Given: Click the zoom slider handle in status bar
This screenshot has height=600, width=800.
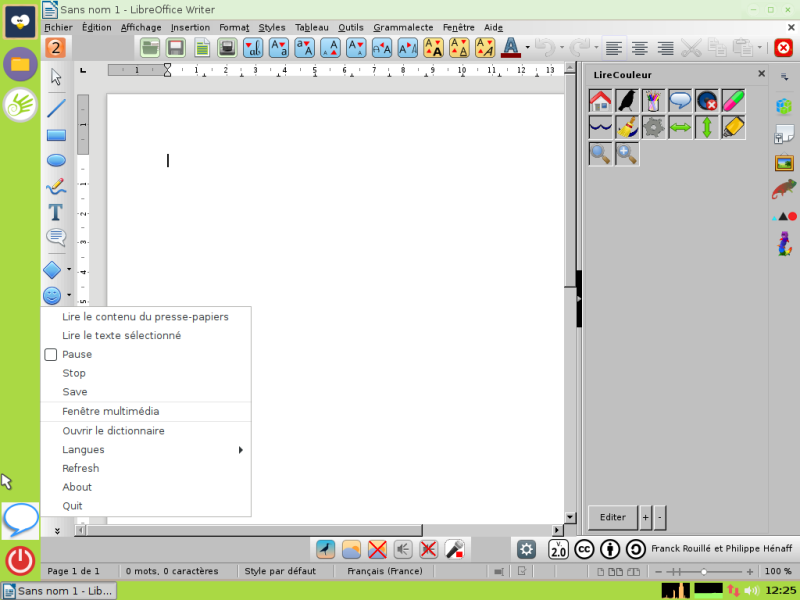Looking at the screenshot, I should (704, 571).
